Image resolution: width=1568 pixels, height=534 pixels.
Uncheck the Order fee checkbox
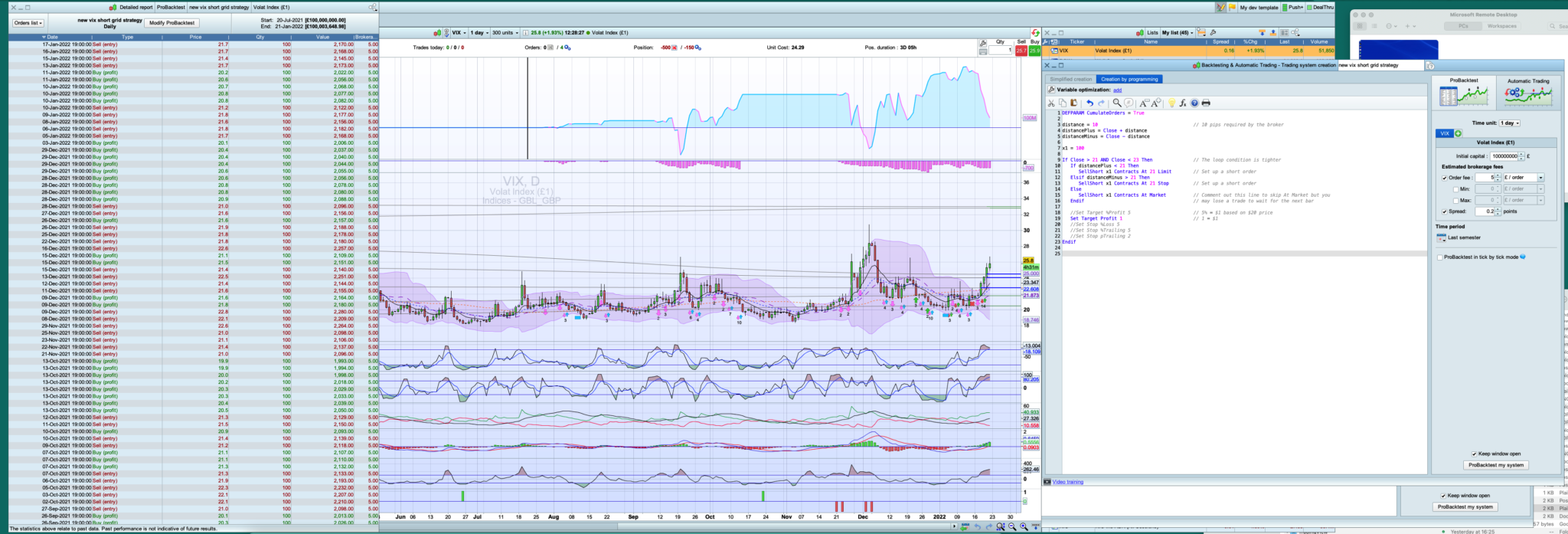pos(1445,178)
